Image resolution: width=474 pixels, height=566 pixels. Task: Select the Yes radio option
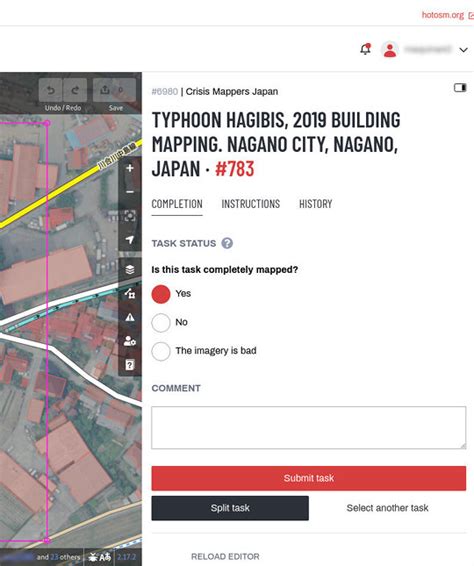pyautogui.click(x=161, y=294)
